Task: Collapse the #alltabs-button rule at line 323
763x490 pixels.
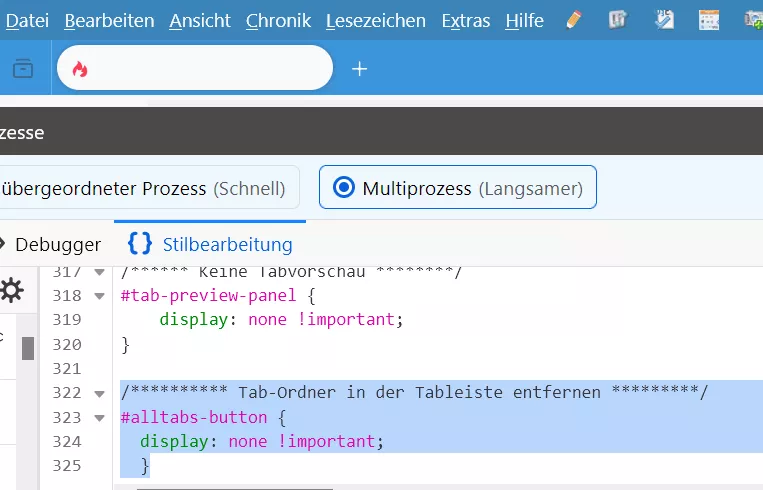Action: pos(99,418)
